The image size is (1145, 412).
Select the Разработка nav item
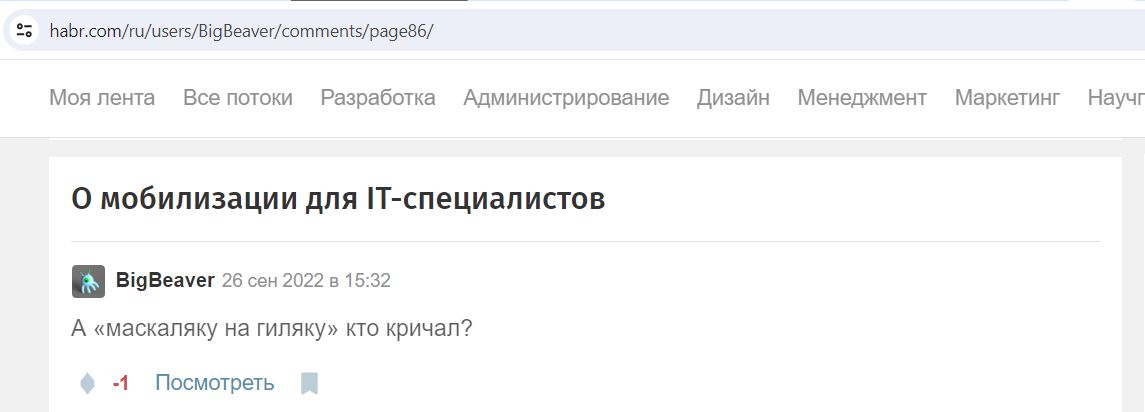[x=378, y=97]
